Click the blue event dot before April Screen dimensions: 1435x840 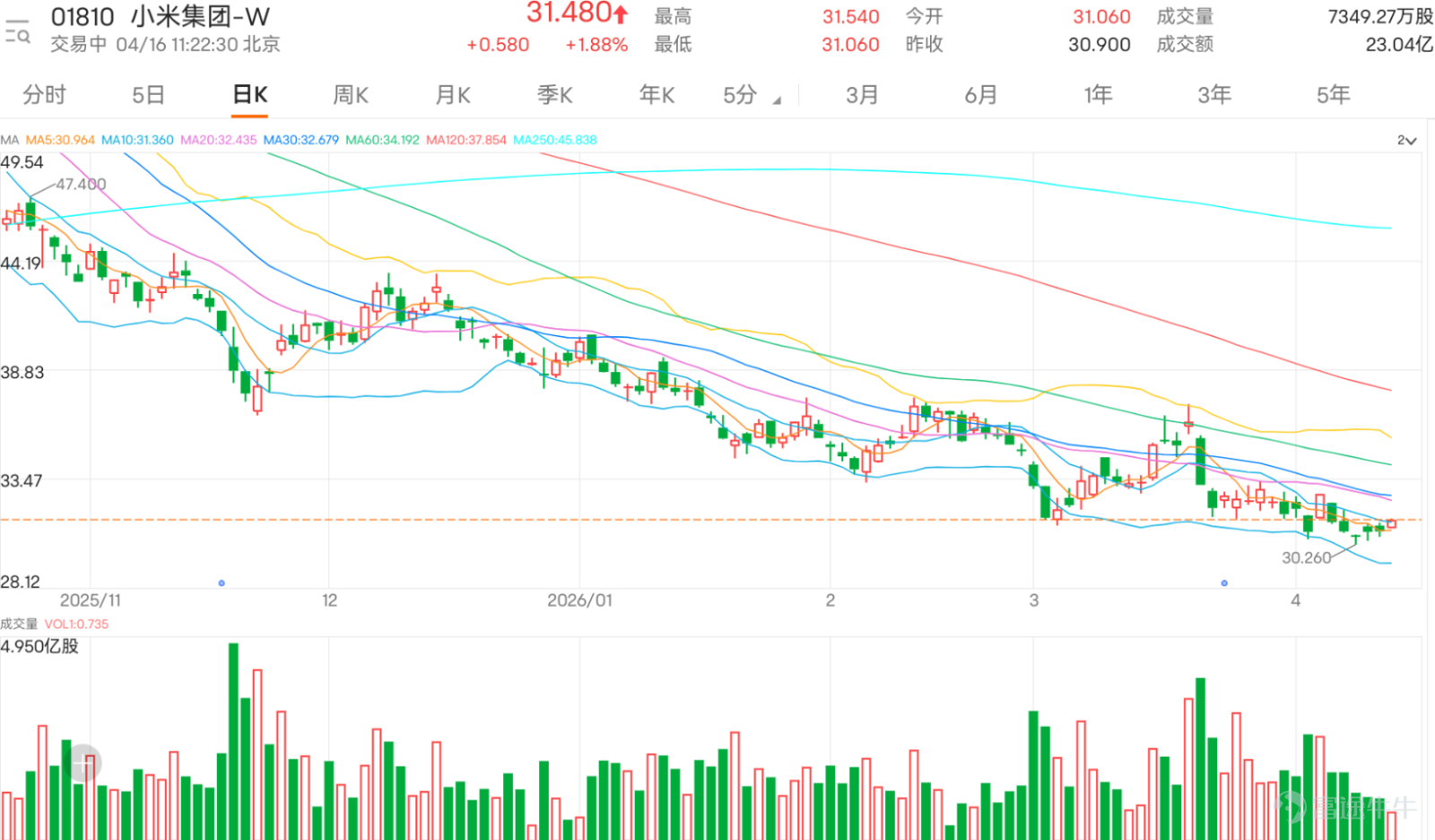[1224, 583]
